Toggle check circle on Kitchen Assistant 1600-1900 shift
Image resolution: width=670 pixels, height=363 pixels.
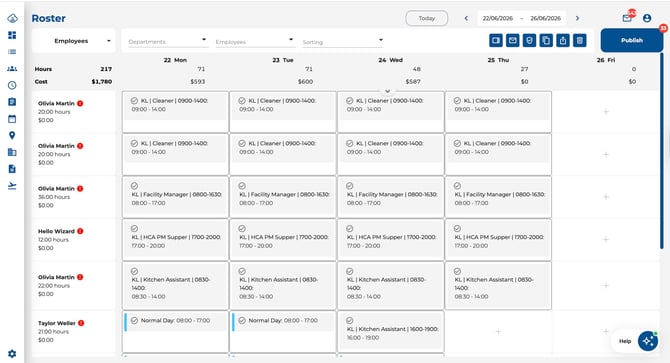click(350, 320)
